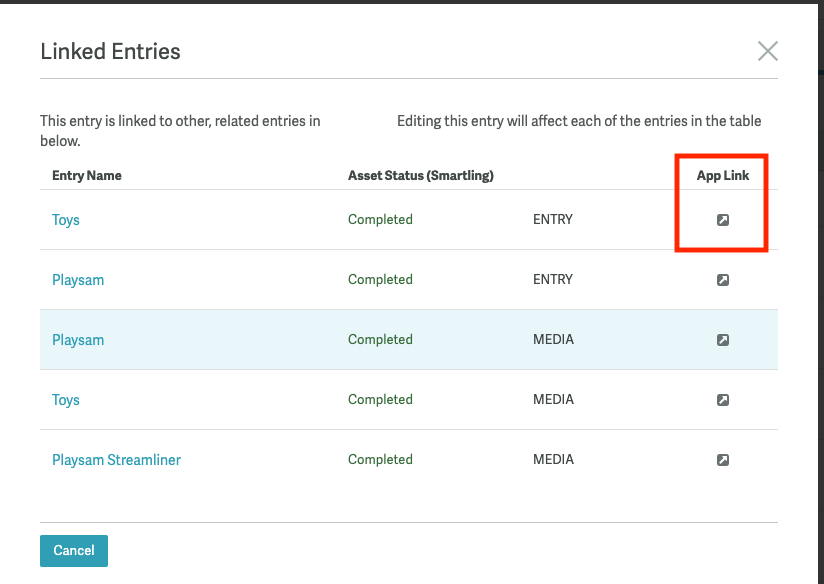The width and height of the screenshot is (824, 584).
Task: Select Completed status in the Toys MEDIA row
Action: [380, 400]
